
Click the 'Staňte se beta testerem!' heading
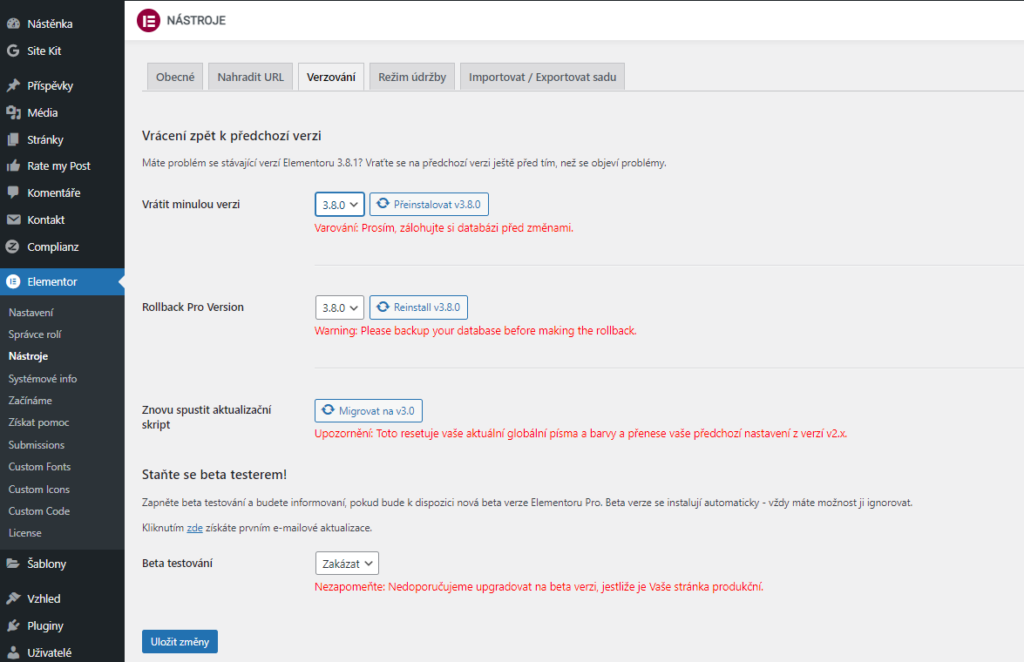(214, 475)
